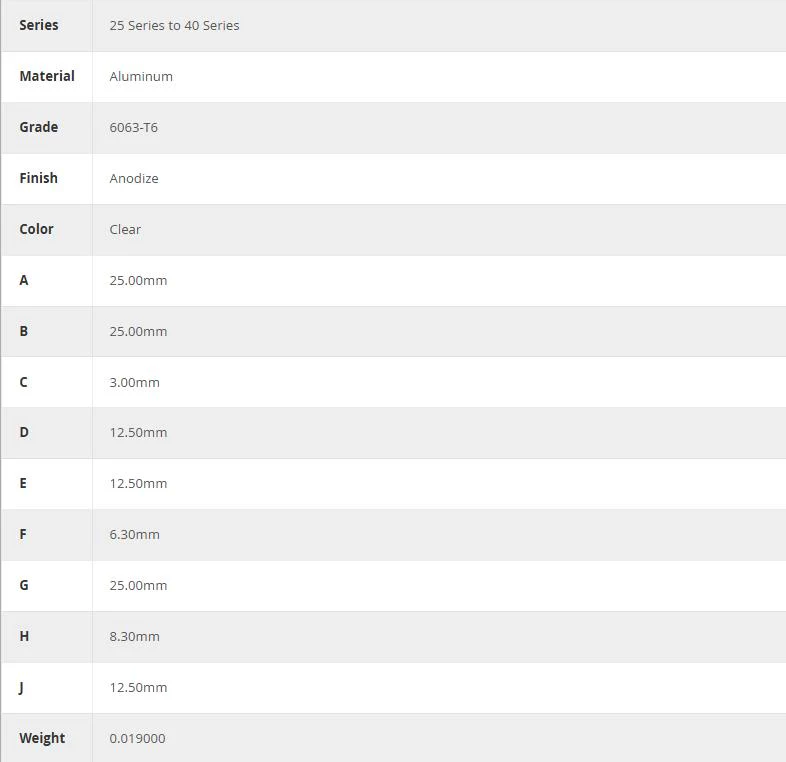The width and height of the screenshot is (786, 762).
Task: Select the 8.30mm value for H
Action: (134, 637)
